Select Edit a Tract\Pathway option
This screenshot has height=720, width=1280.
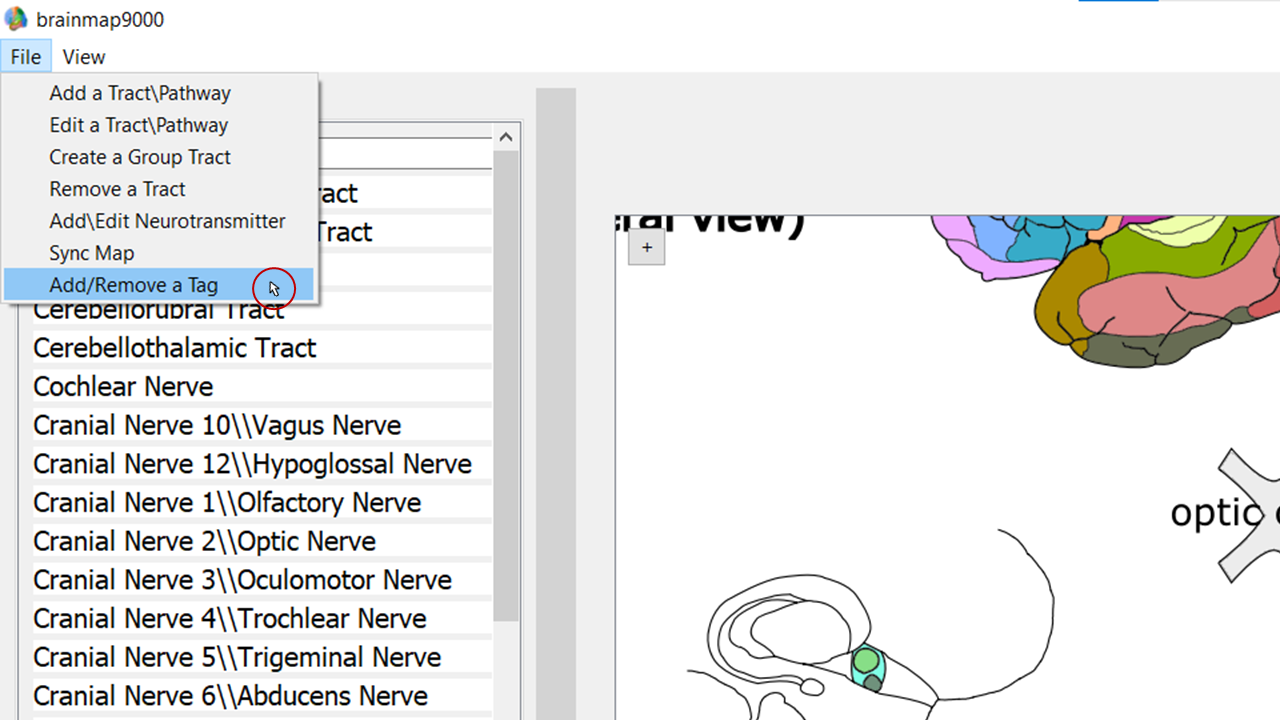pyautogui.click(x=139, y=125)
